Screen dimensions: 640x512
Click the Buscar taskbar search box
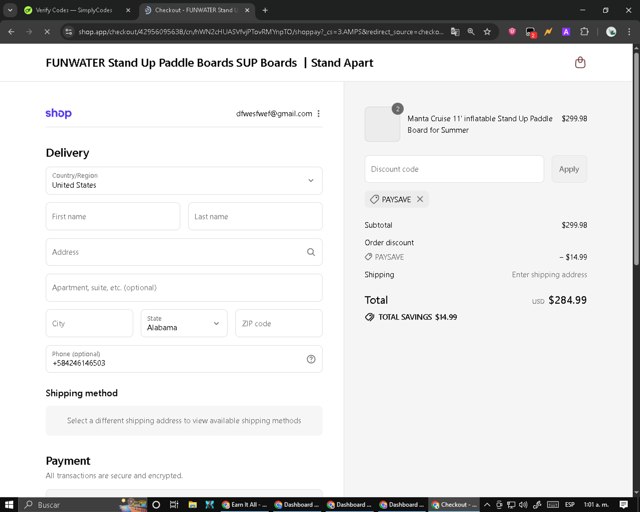point(82,505)
